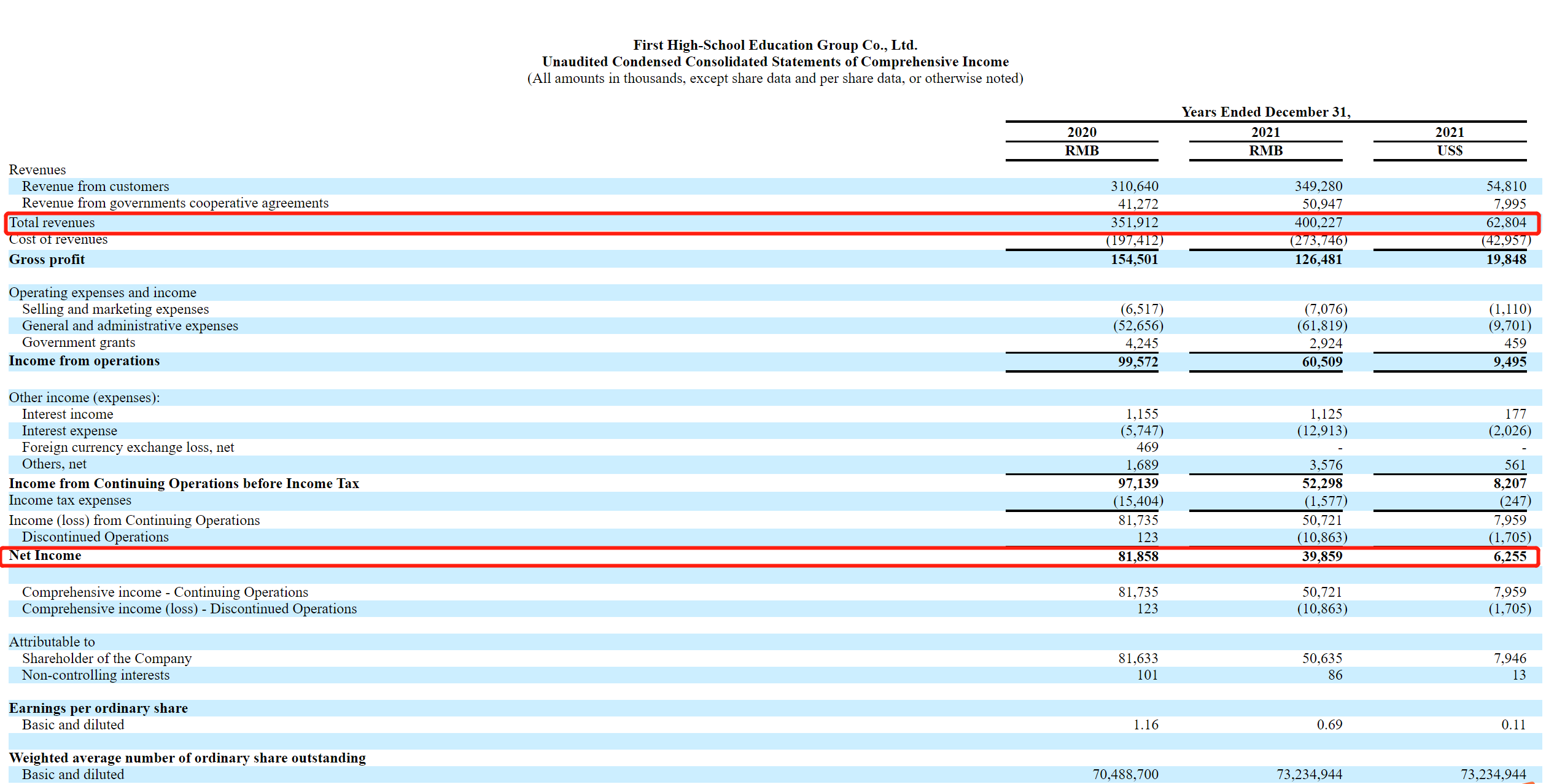Select the Years Ended December 31 header
Image resolution: width=1546 pixels, height=784 pixels.
[x=1265, y=112]
